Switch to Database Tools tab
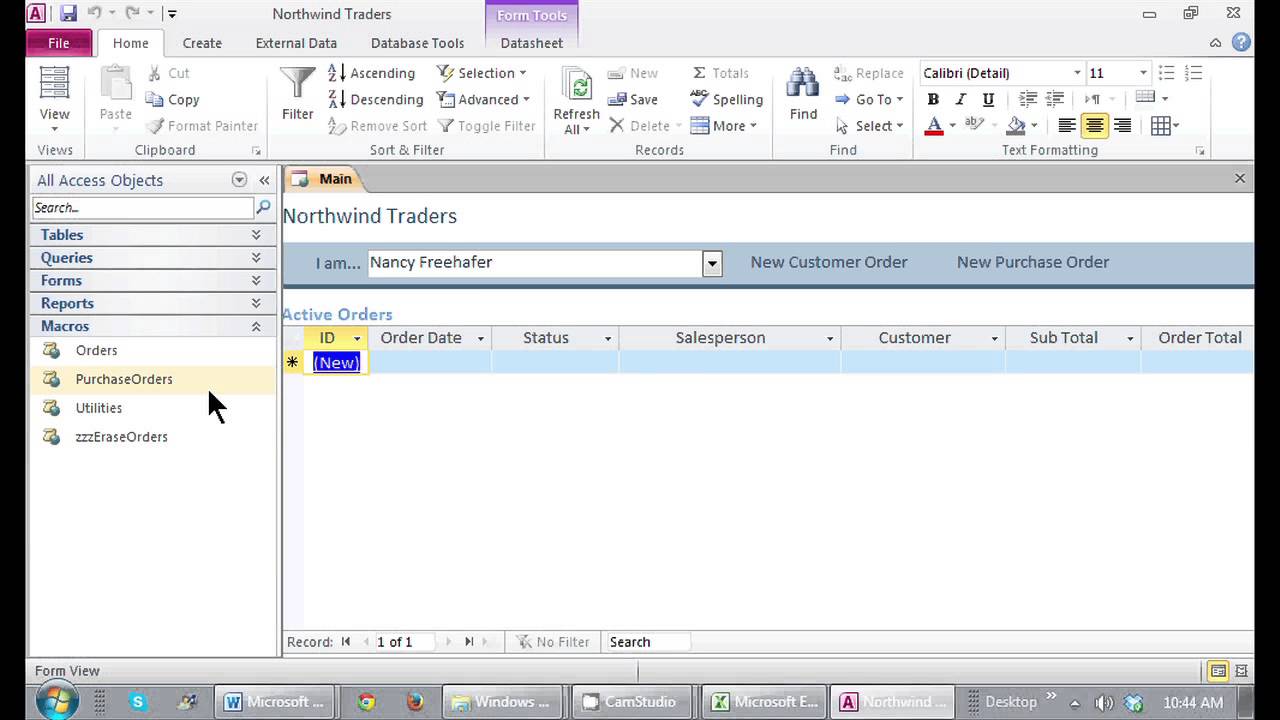The image size is (1280, 720). [x=417, y=43]
